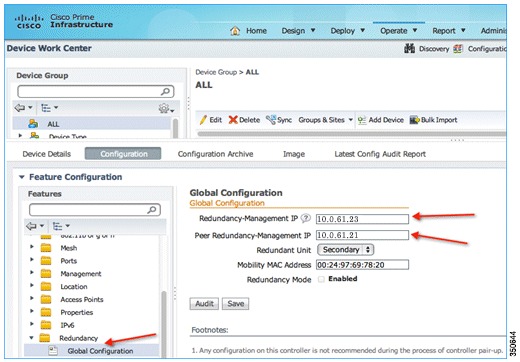This screenshot has width=520, height=362.
Task: Enable the Redundancy Mode checkbox
Action: (x=321, y=279)
